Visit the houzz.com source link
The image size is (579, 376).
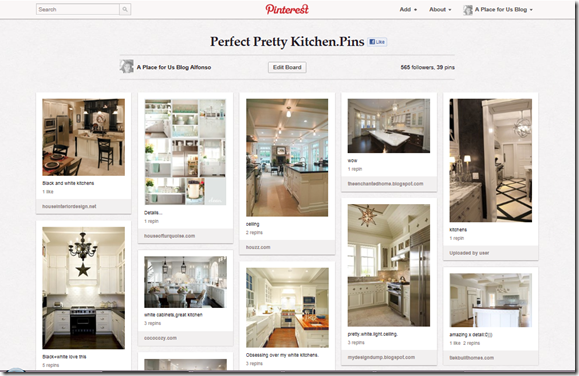pos(258,247)
